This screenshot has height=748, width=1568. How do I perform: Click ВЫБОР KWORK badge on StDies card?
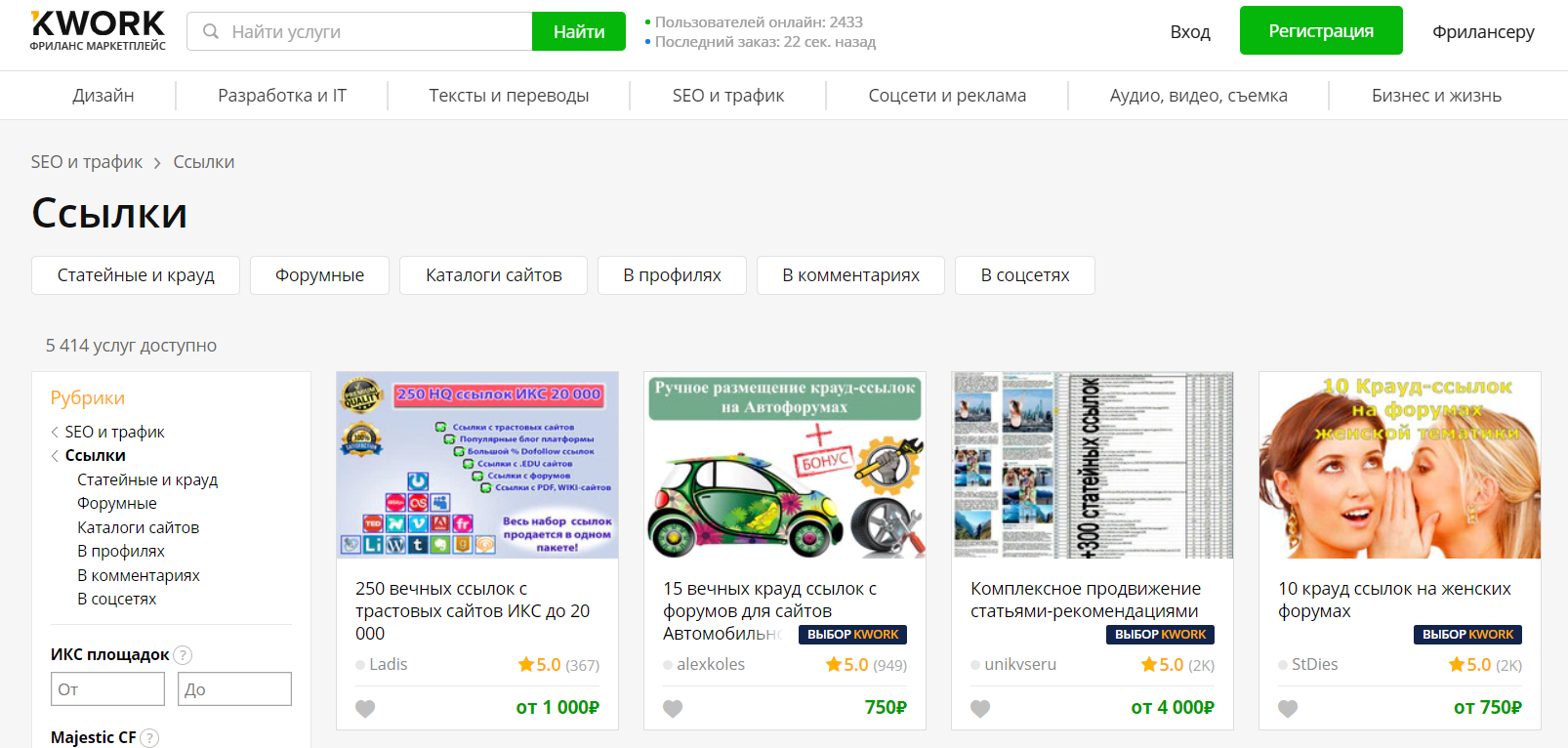coord(1467,635)
